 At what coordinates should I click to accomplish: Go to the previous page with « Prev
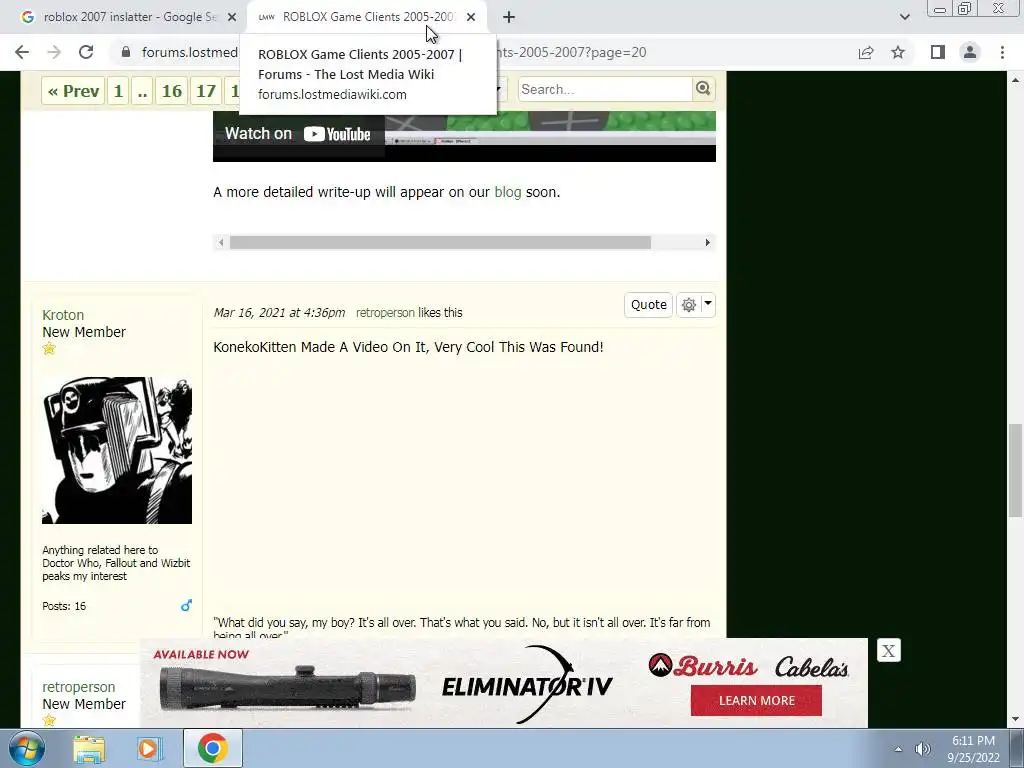click(73, 91)
